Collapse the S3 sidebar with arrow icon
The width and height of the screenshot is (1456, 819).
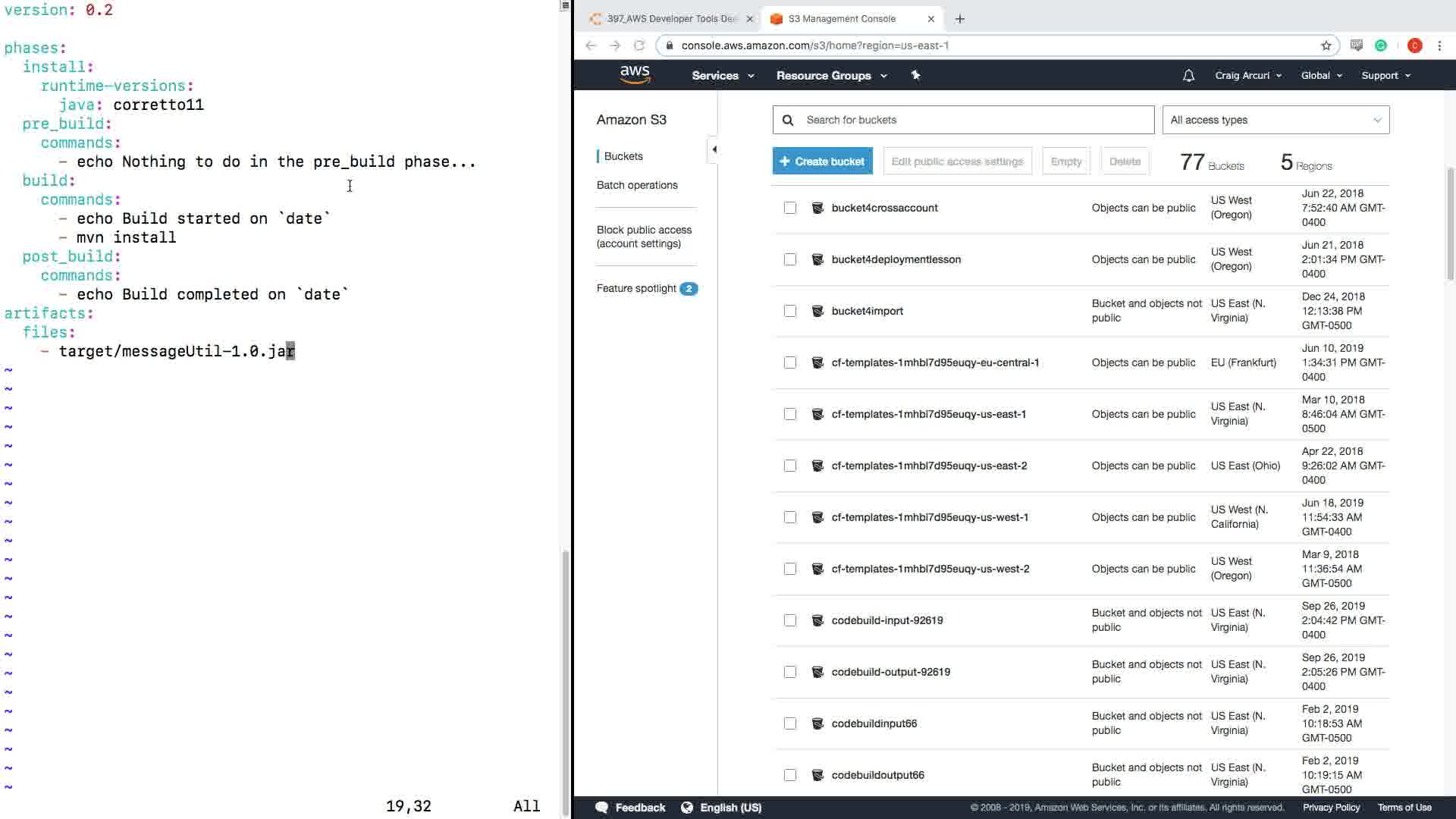(714, 149)
